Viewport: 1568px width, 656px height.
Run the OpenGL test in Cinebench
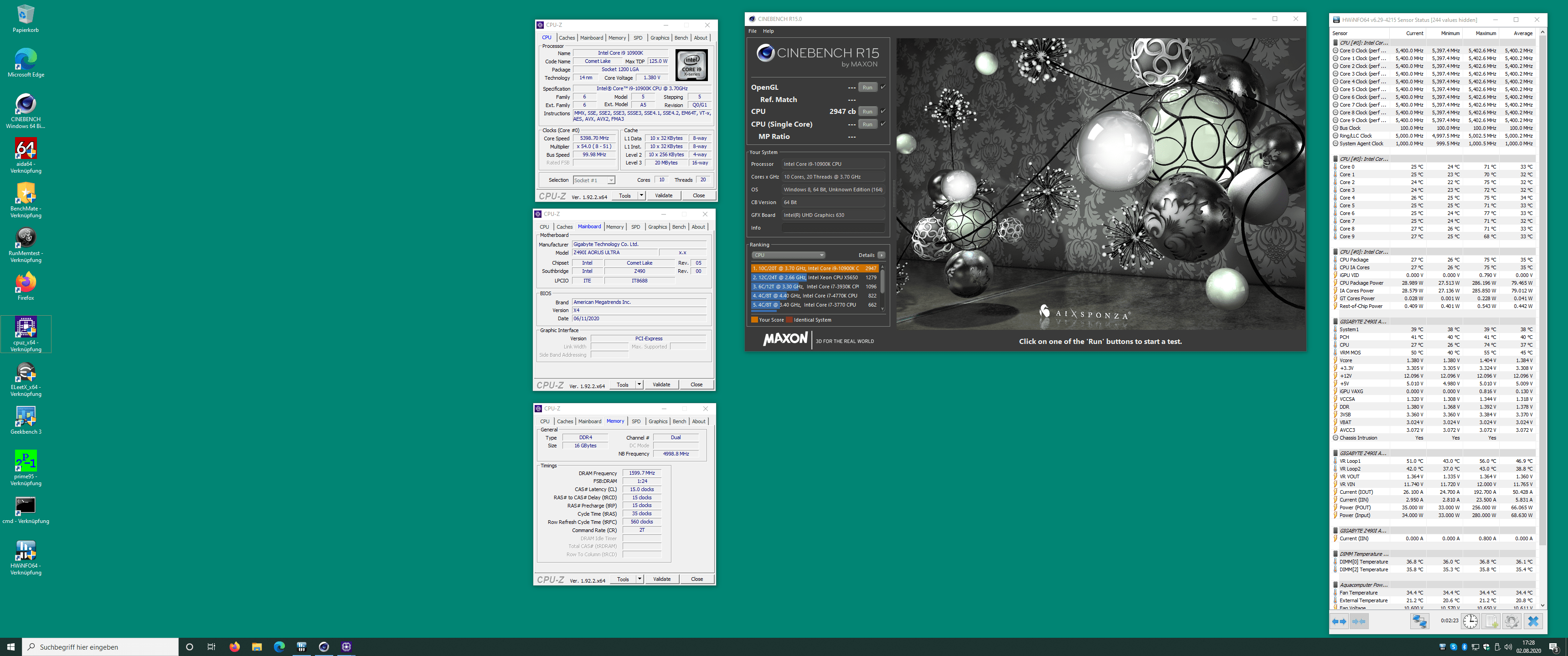tap(867, 87)
